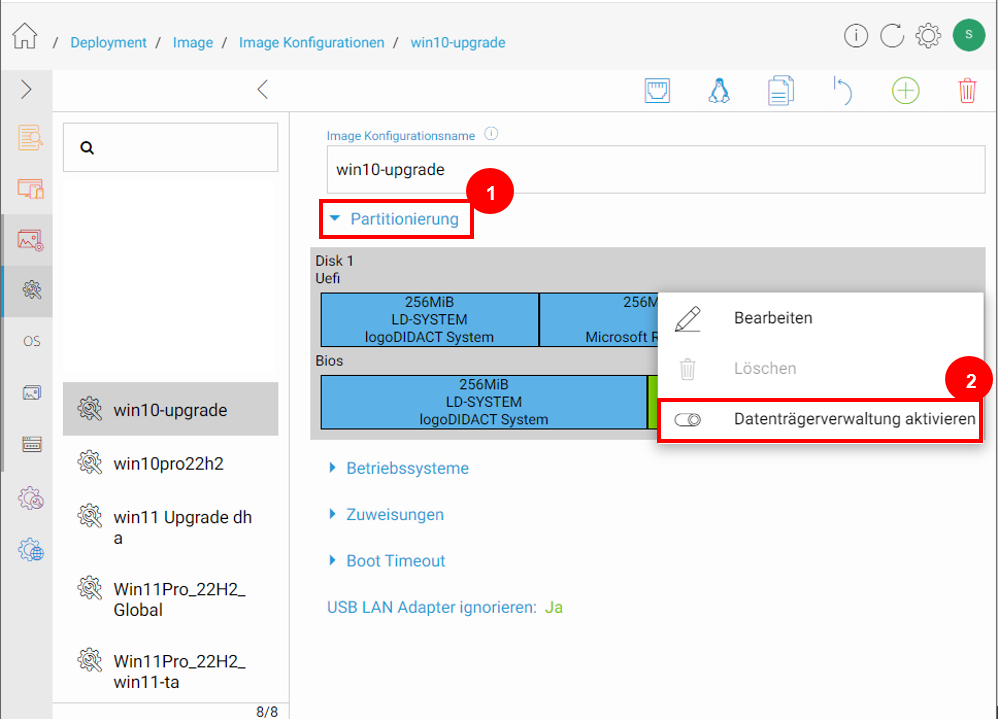Click the green Bios partition block
Viewport: 998px width, 719px height.
pyautogui.click(x=652, y=402)
